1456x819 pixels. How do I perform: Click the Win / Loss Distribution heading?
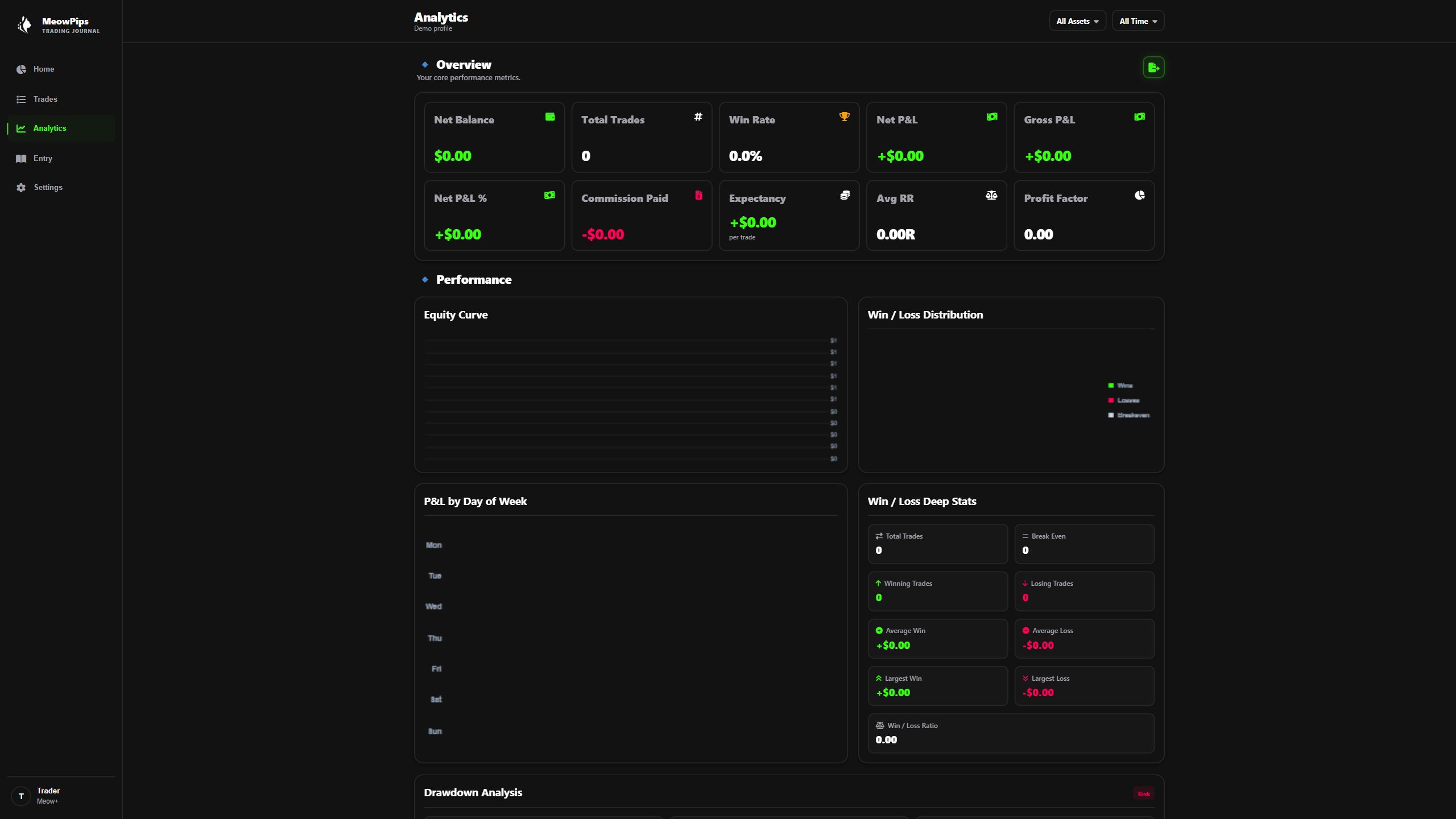(x=925, y=315)
